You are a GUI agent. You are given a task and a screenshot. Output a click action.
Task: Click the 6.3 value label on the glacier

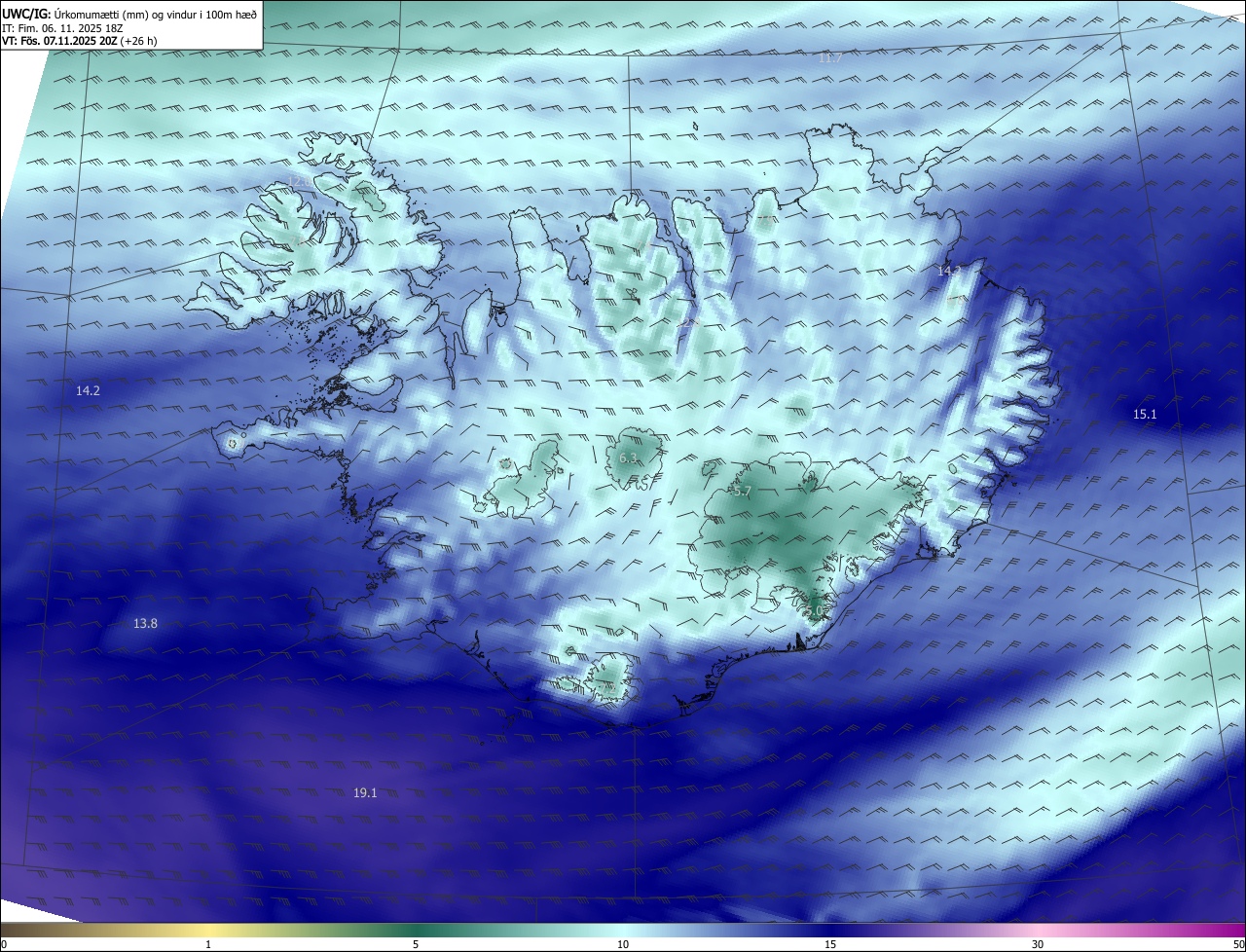(x=628, y=458)
